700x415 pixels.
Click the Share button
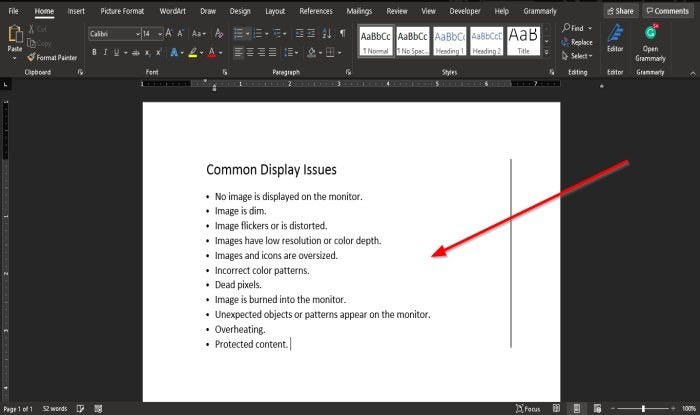(620, 11)
